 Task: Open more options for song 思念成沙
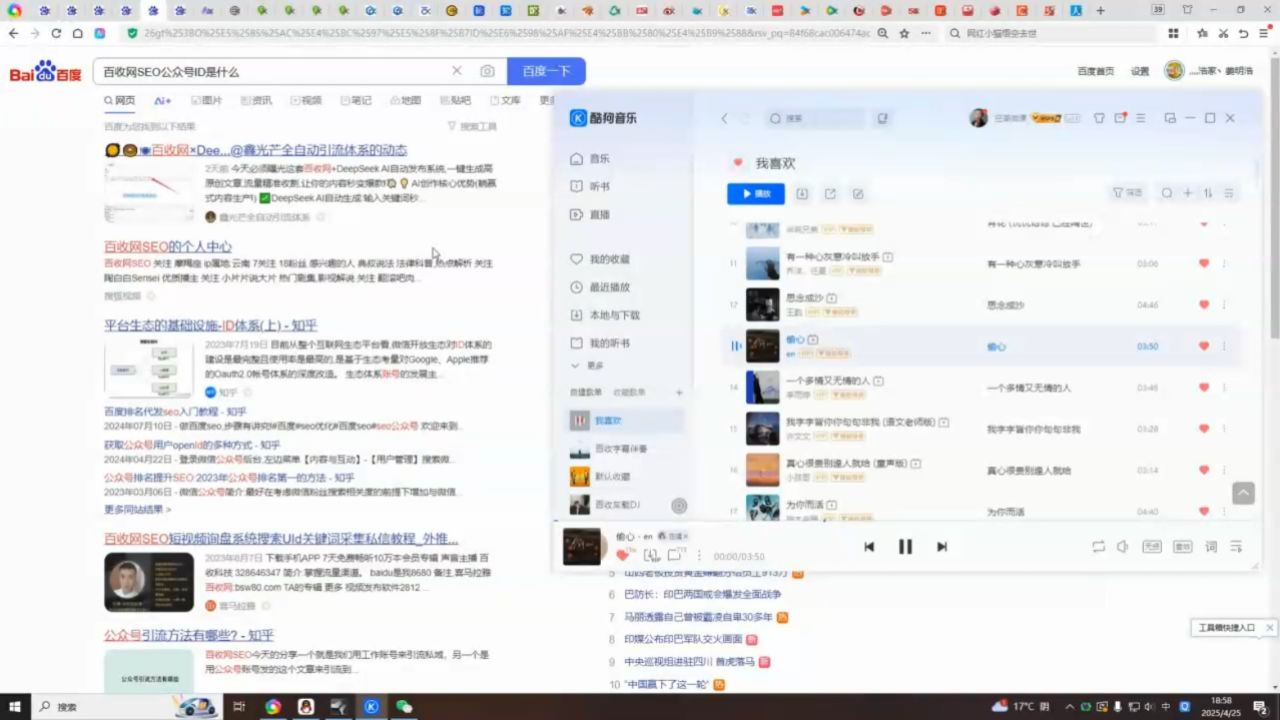[1224, 305]
